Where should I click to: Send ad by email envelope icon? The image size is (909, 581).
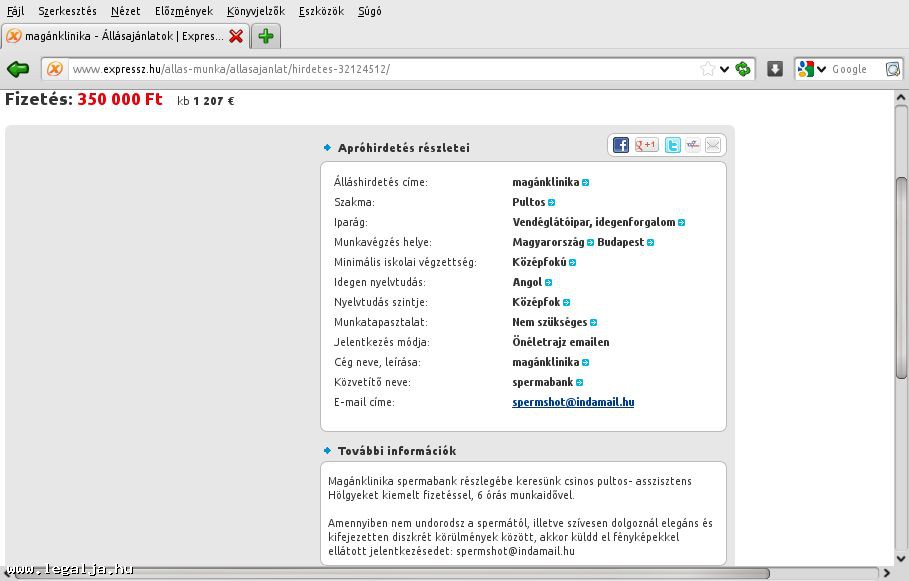pyautogui.click(x=713, y=145)
